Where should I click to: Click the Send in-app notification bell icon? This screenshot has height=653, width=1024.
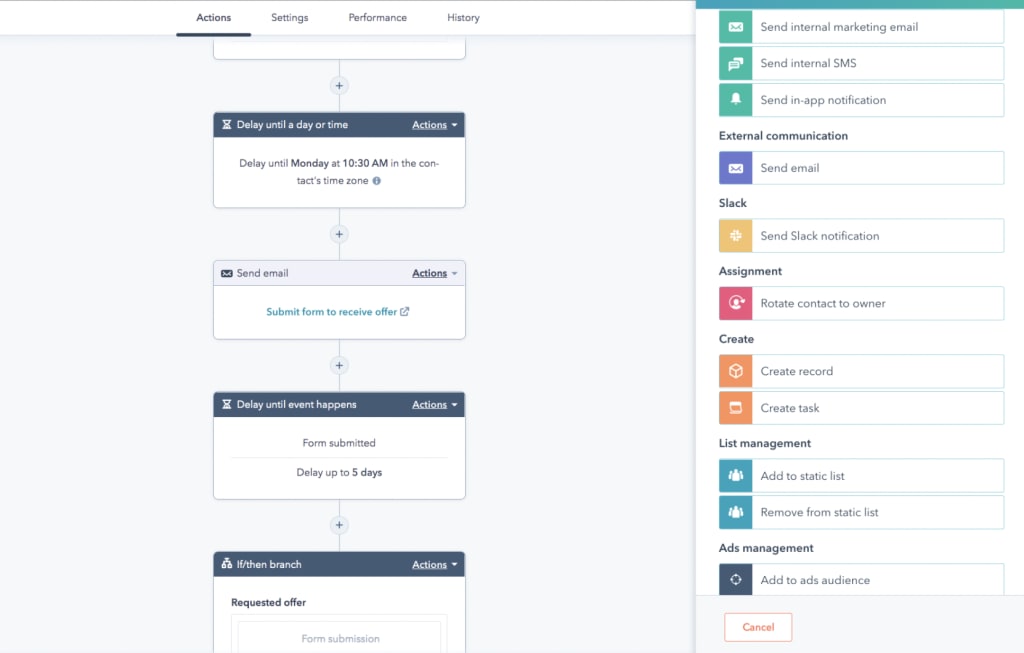[x=735, y=100]
